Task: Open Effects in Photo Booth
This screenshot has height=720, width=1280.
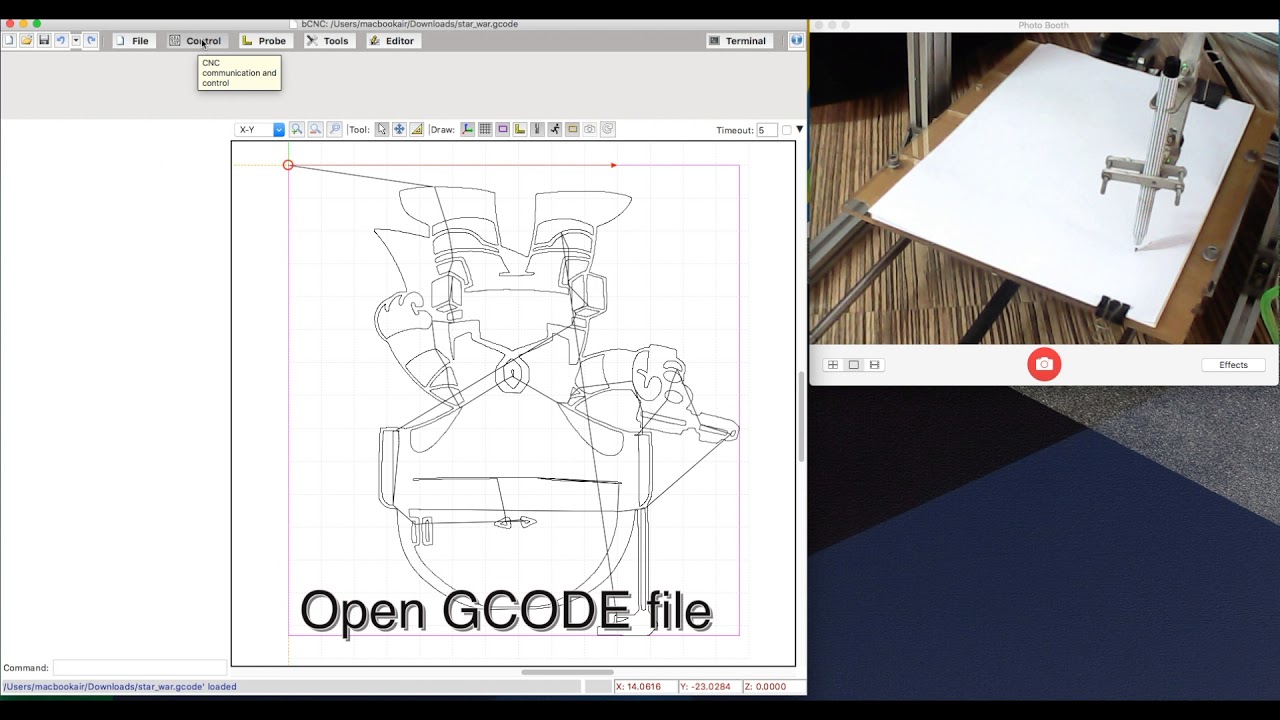Action: point(1233,365)
